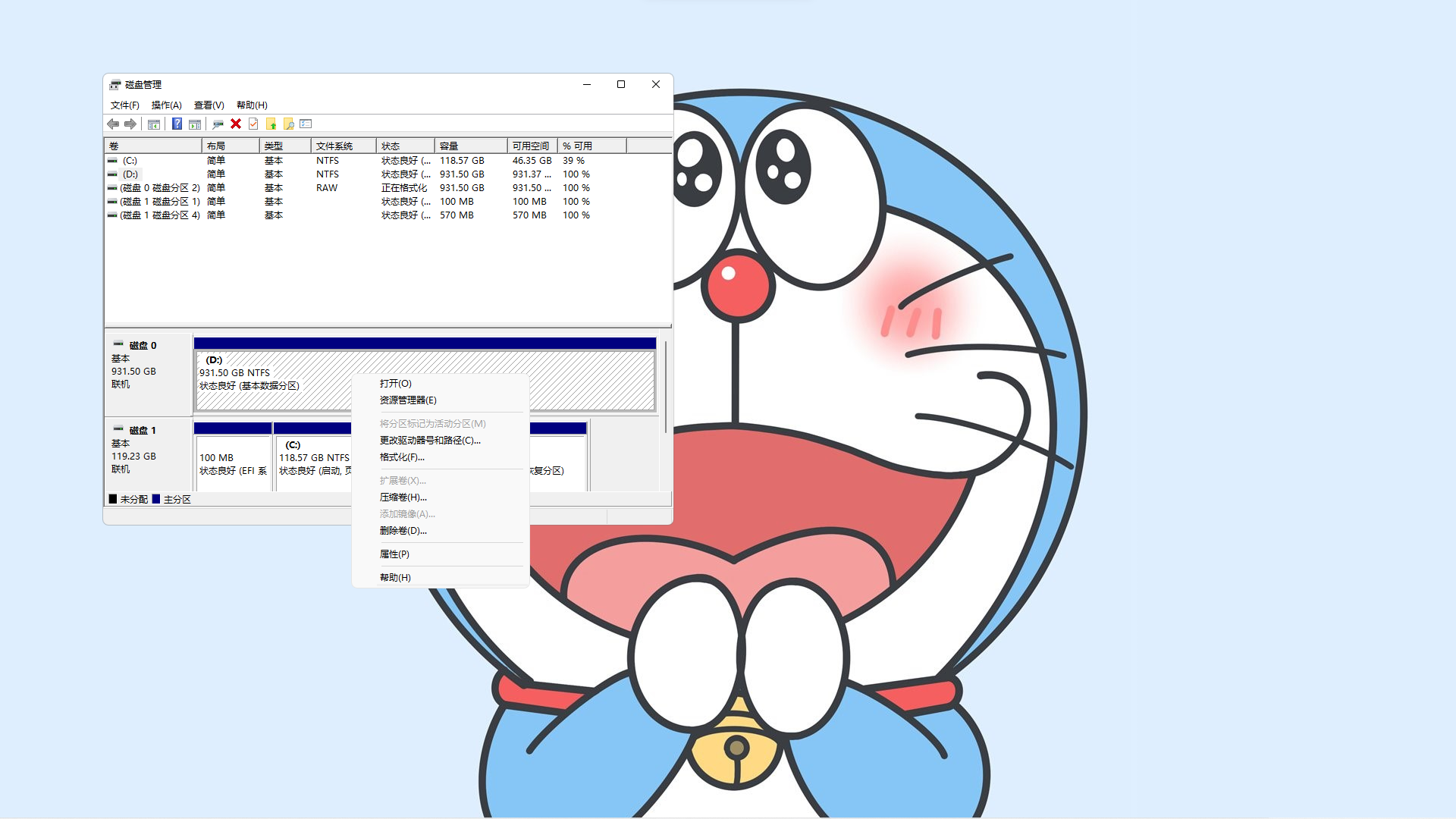The height and width of the screenshot is (819, 1456).
Task: Click 属性(P) in the context menu
Action: coord(394,554)
